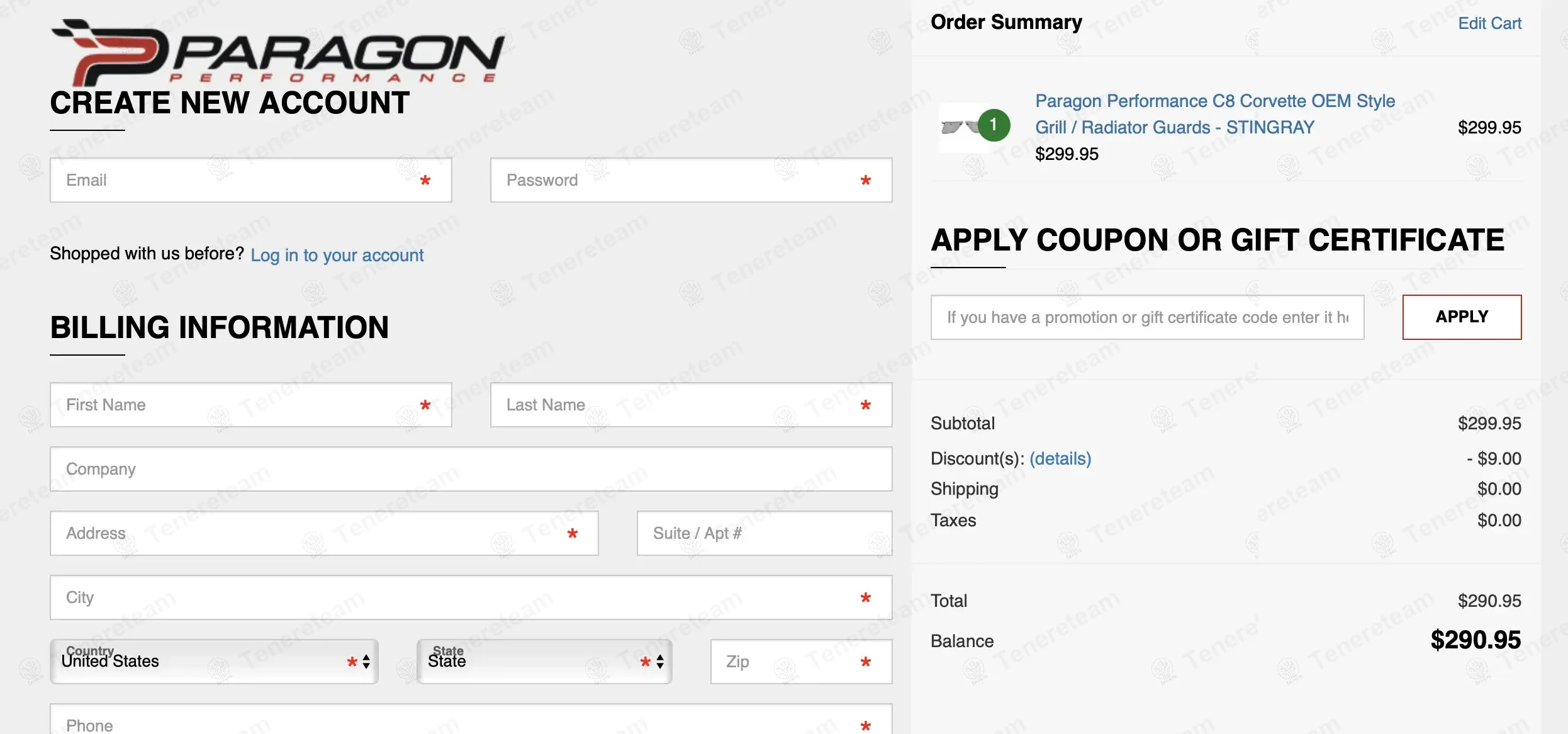Click into the Last Name field
Image resolution: width=1568 pixels, height=734 pixels.
click(680, 405)
